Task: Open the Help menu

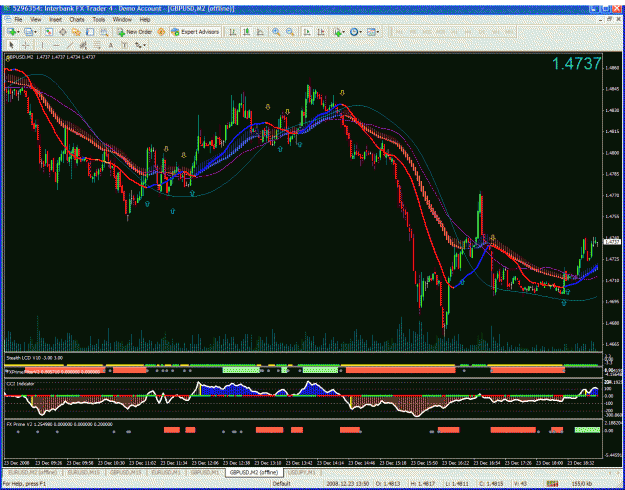Action: pos(145,19)
